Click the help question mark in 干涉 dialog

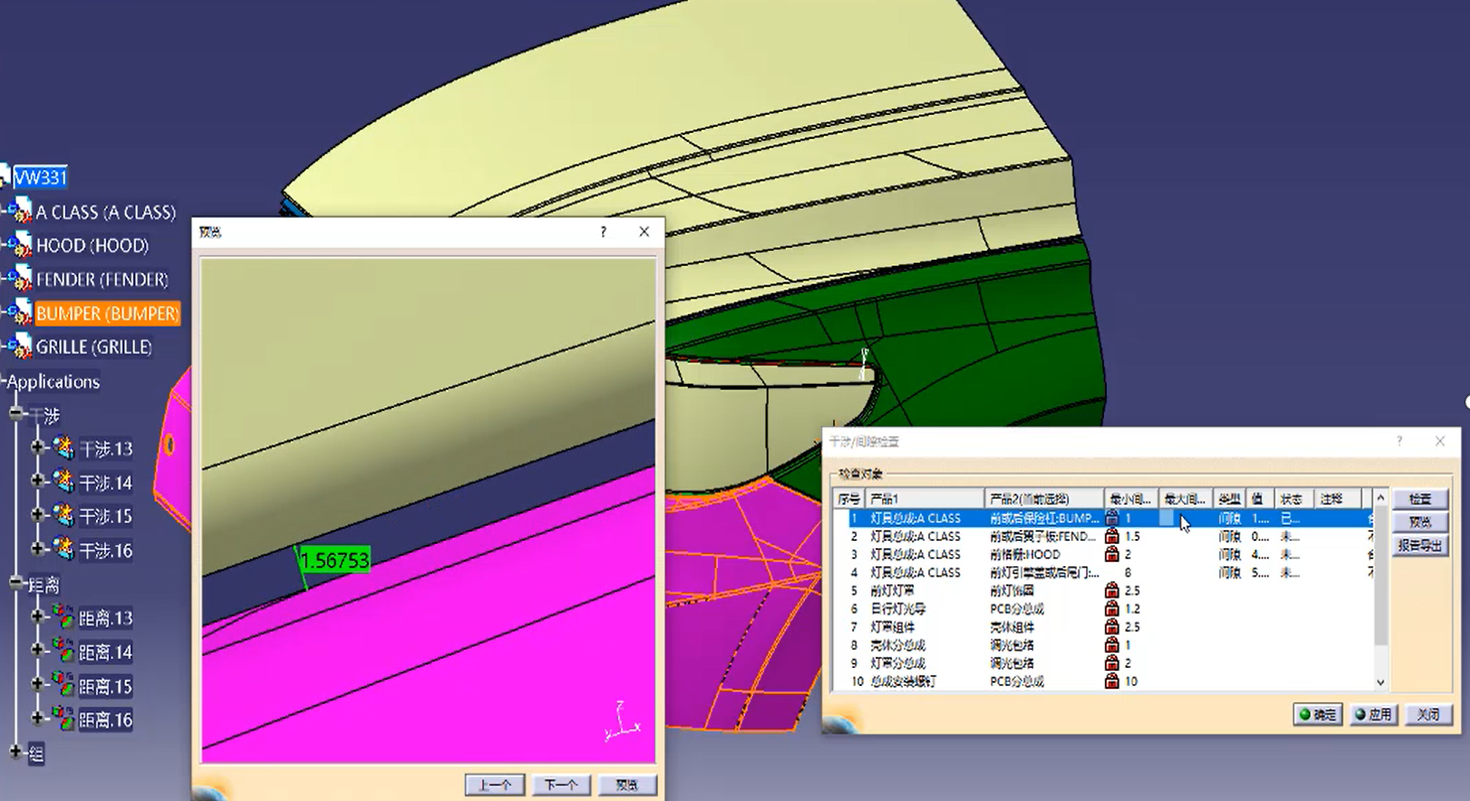coord(1399,441)
